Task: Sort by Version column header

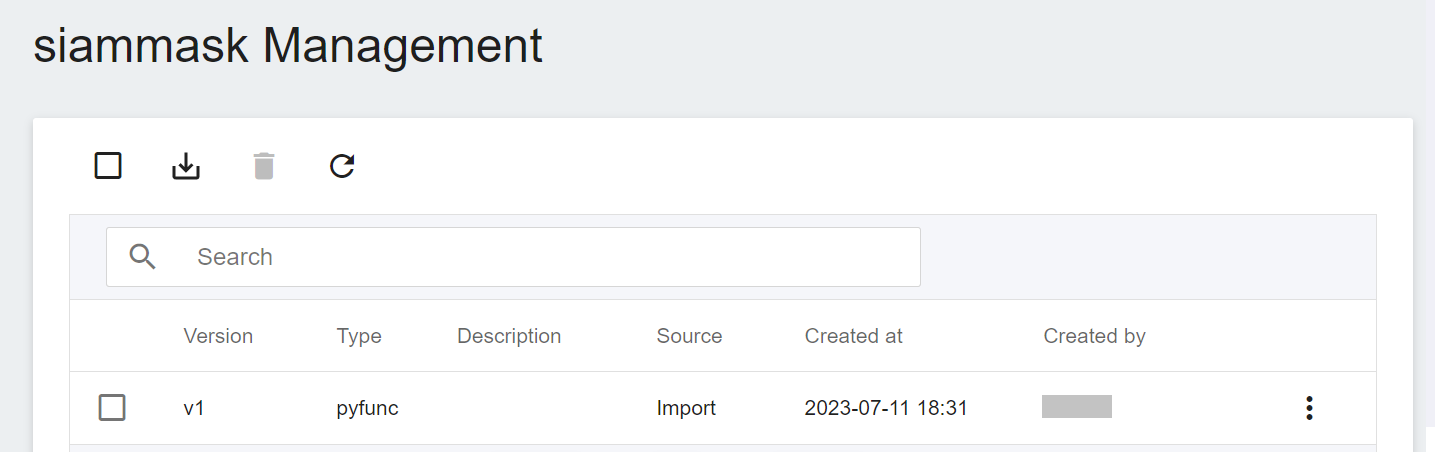Action: (x=218, y=336)
